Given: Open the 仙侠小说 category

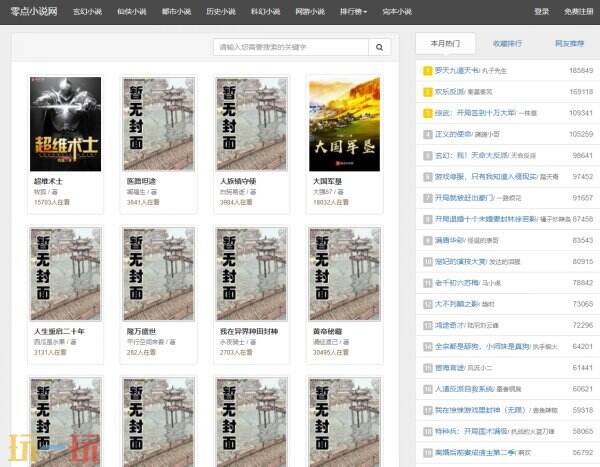Looking at the screenshot, I should pos(132,12).
